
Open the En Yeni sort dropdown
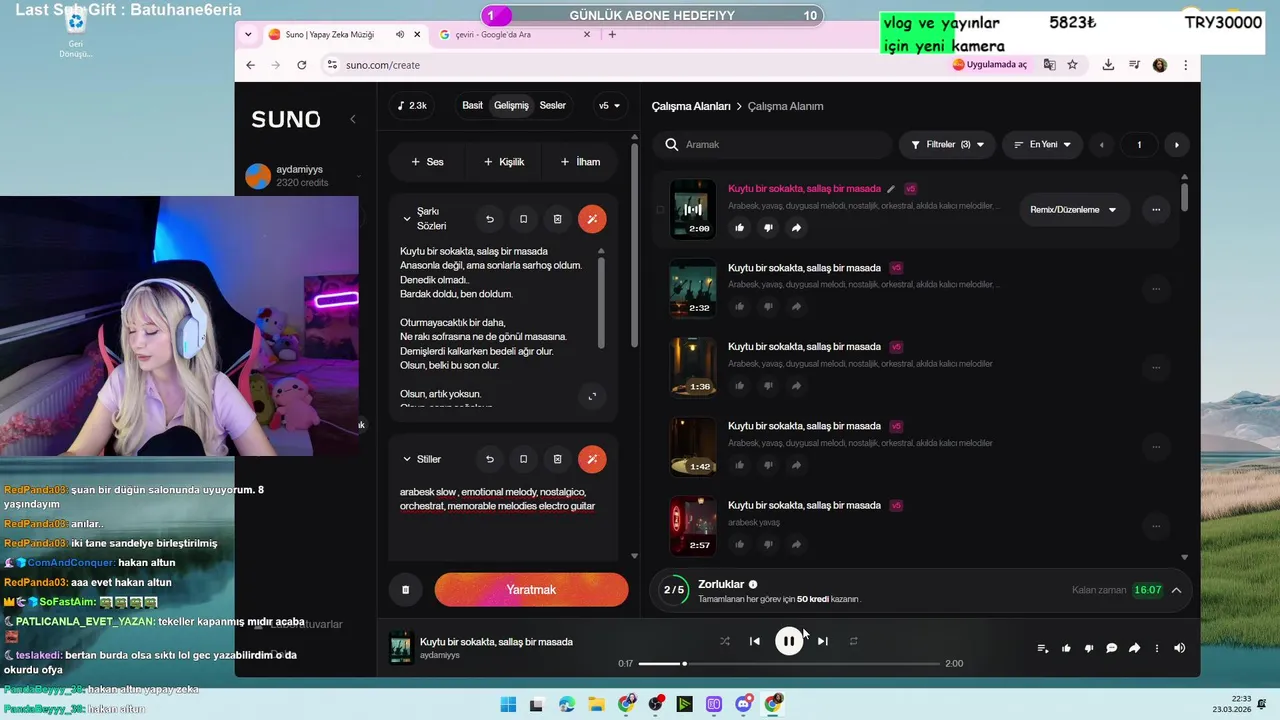[1042, 145]
